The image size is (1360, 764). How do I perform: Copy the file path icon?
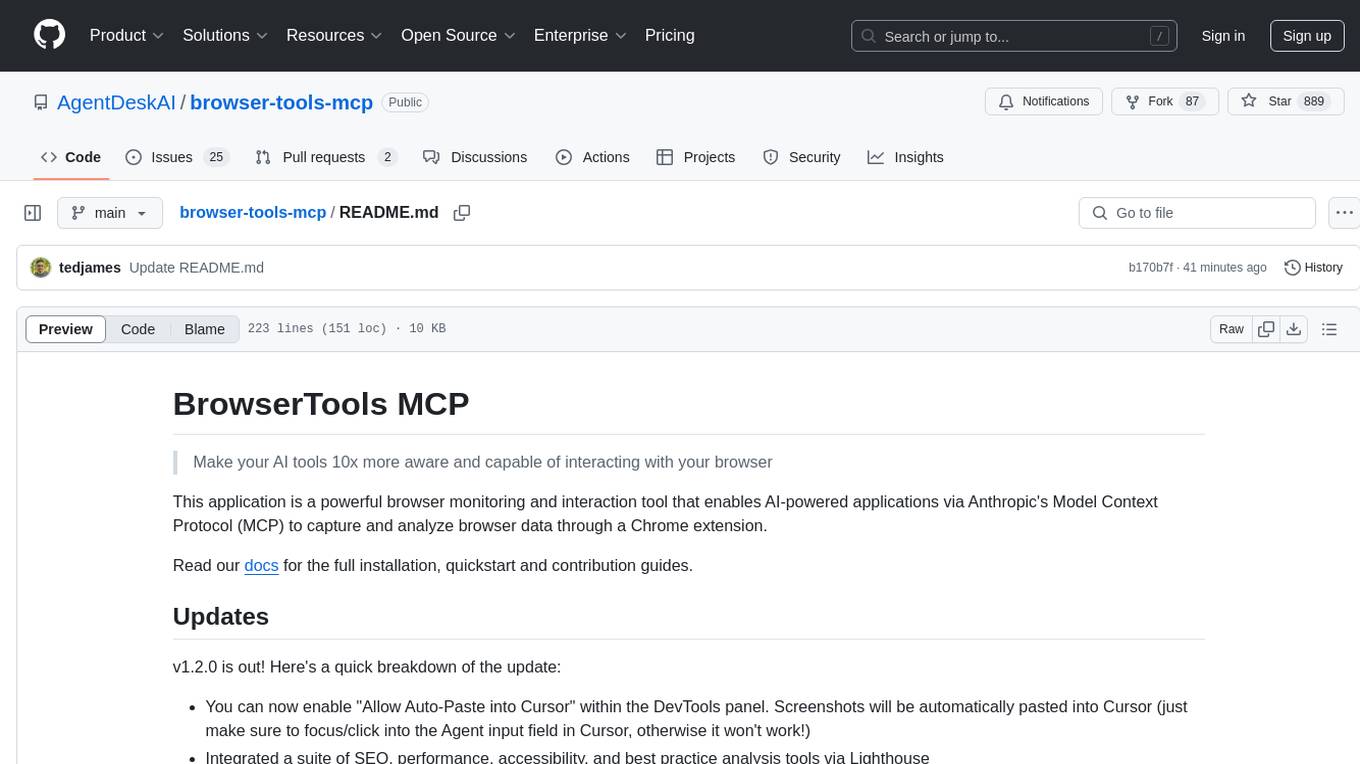[462, 212]
